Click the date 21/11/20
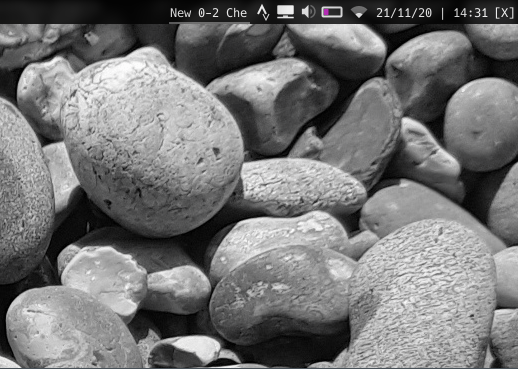 click(x=404, y=13)
